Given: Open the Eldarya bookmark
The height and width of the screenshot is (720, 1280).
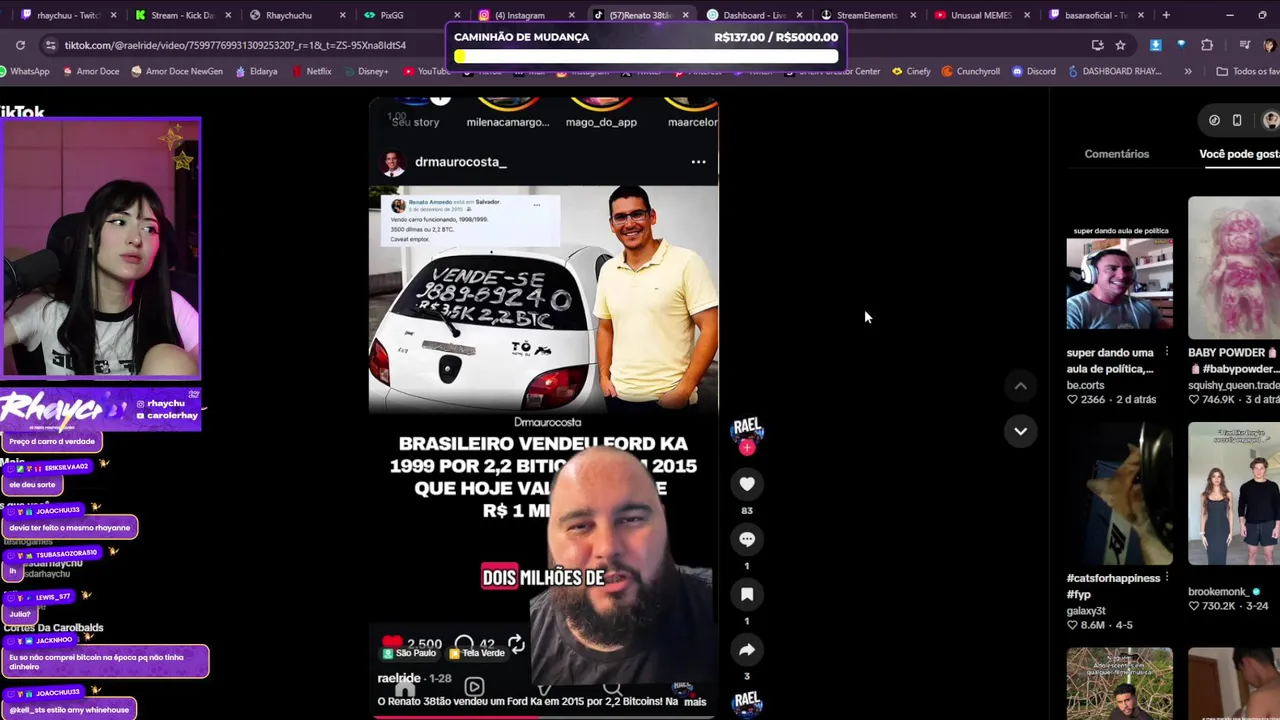Looking at the screenshot, I should coord(256,71).
